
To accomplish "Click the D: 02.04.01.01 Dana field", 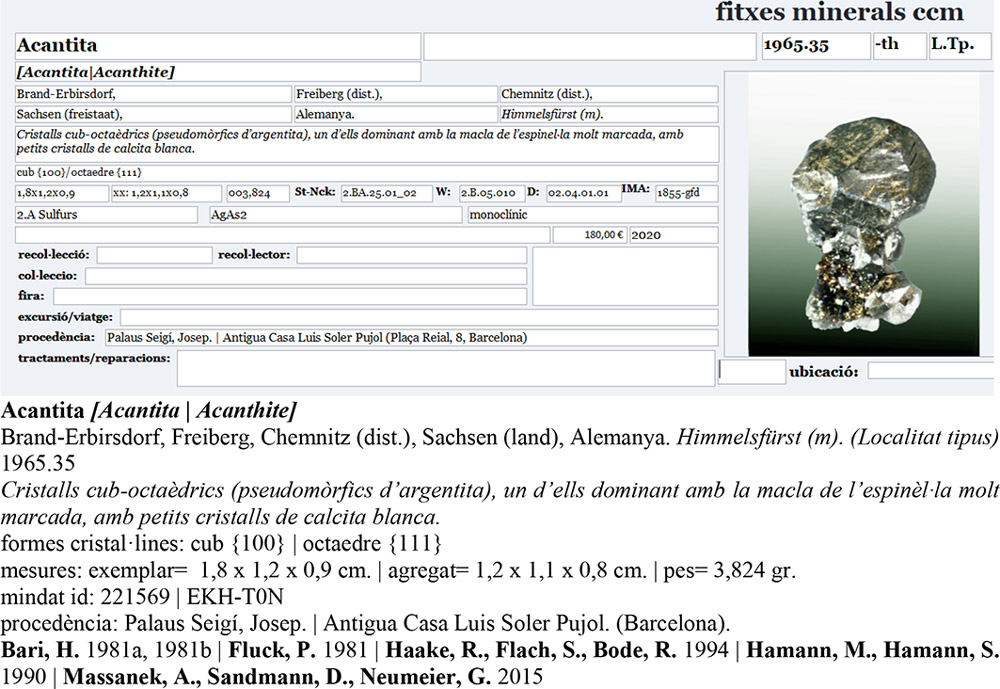I will [x=584, y=193].
